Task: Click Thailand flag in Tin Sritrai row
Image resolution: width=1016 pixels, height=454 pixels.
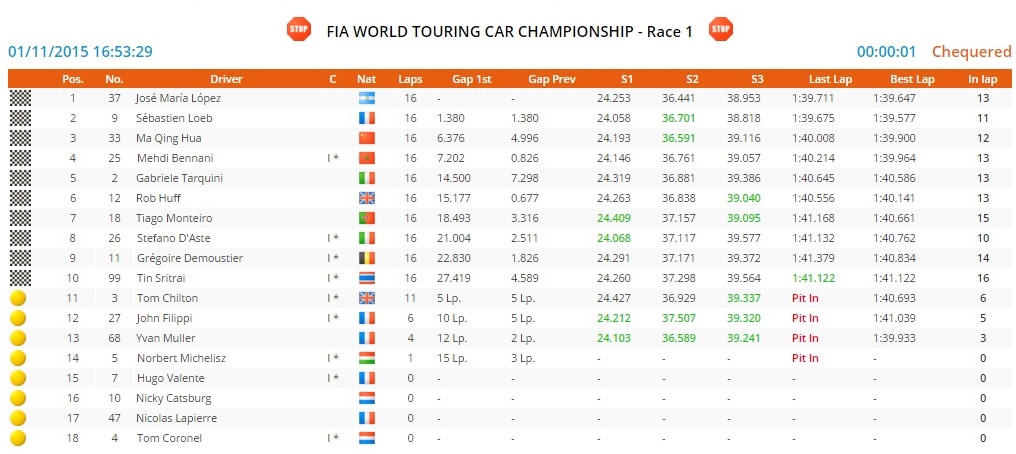Action: click(366, 278)
